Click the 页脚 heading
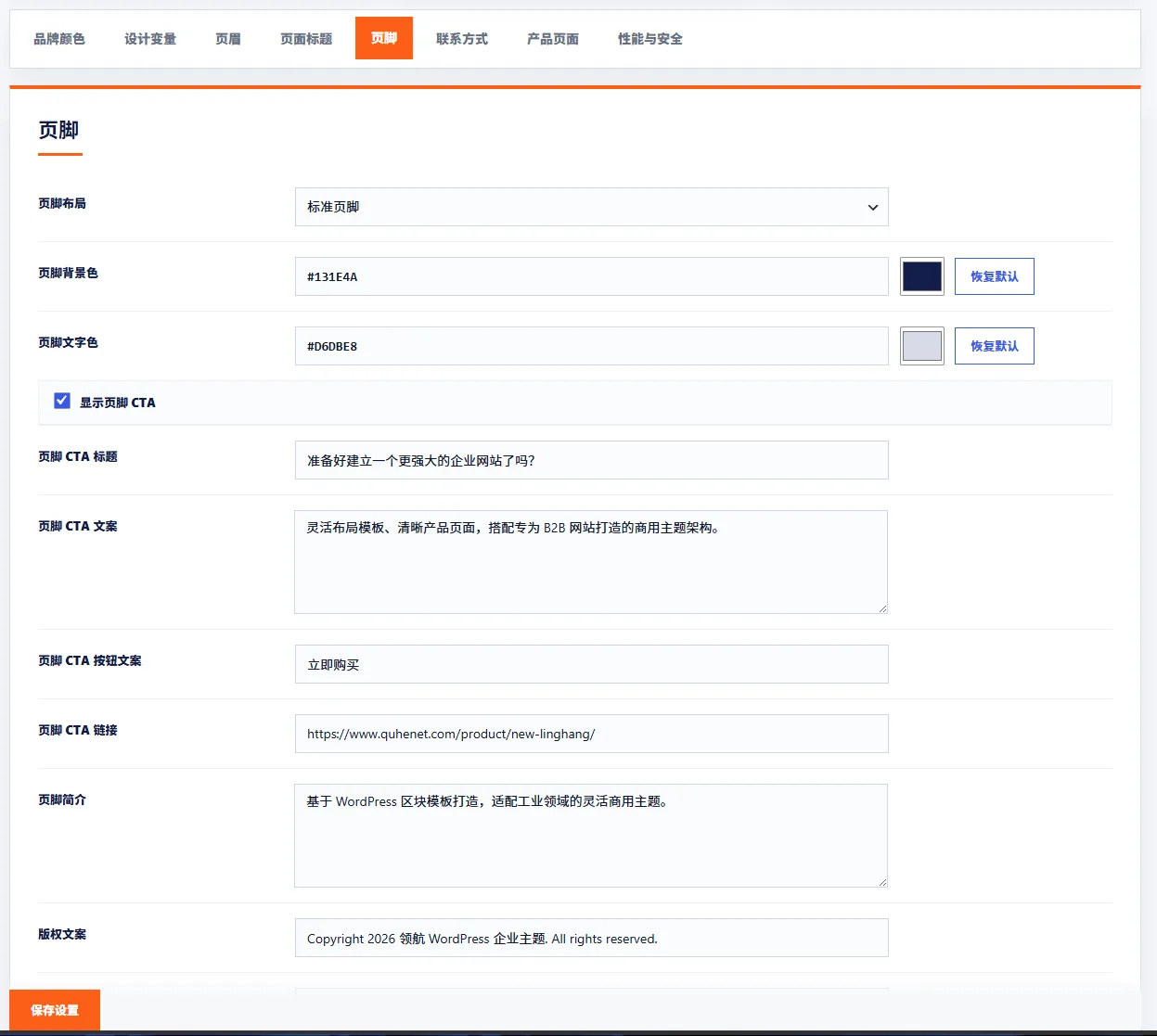 [x=58, y=130]
